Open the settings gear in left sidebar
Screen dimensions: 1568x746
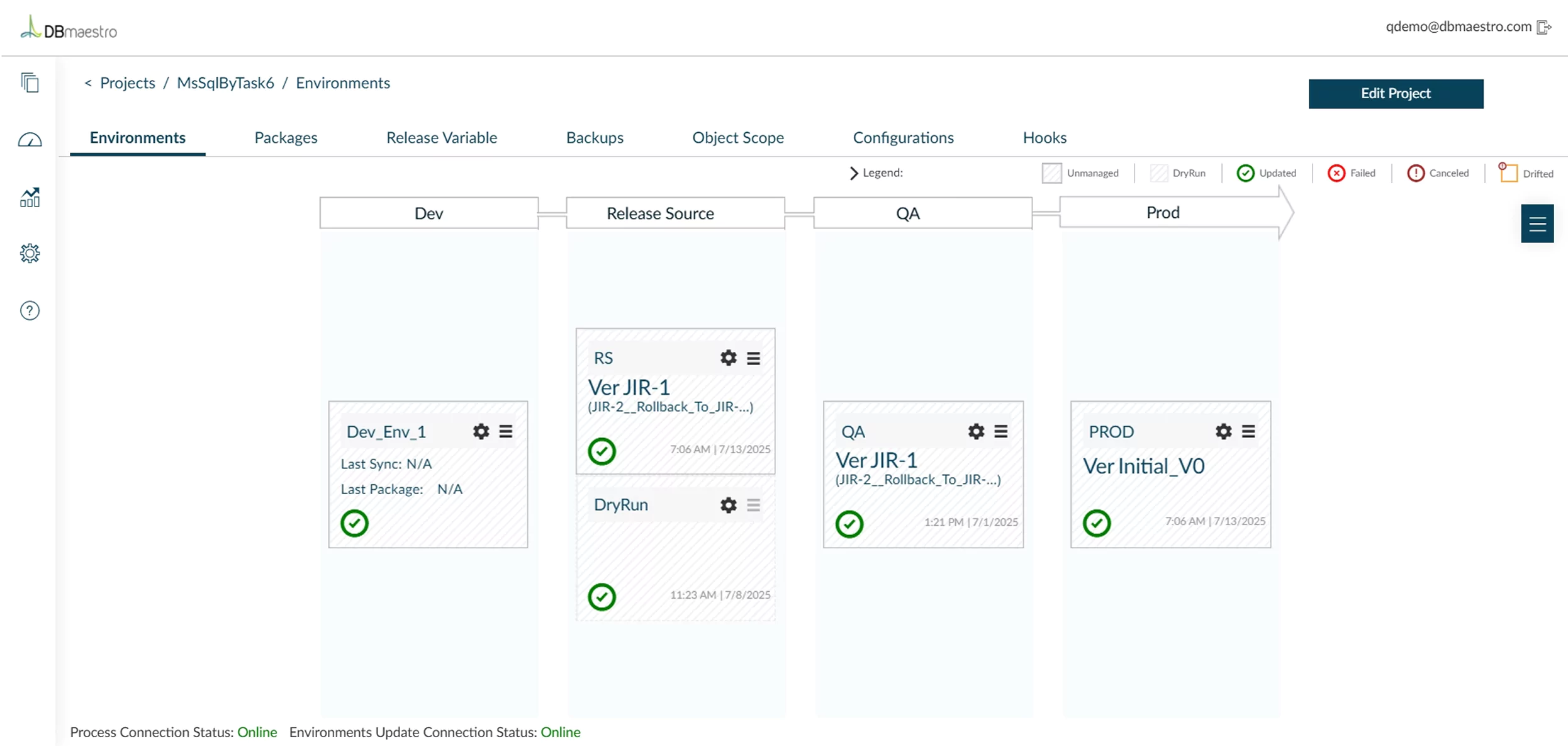pos(30,253)
